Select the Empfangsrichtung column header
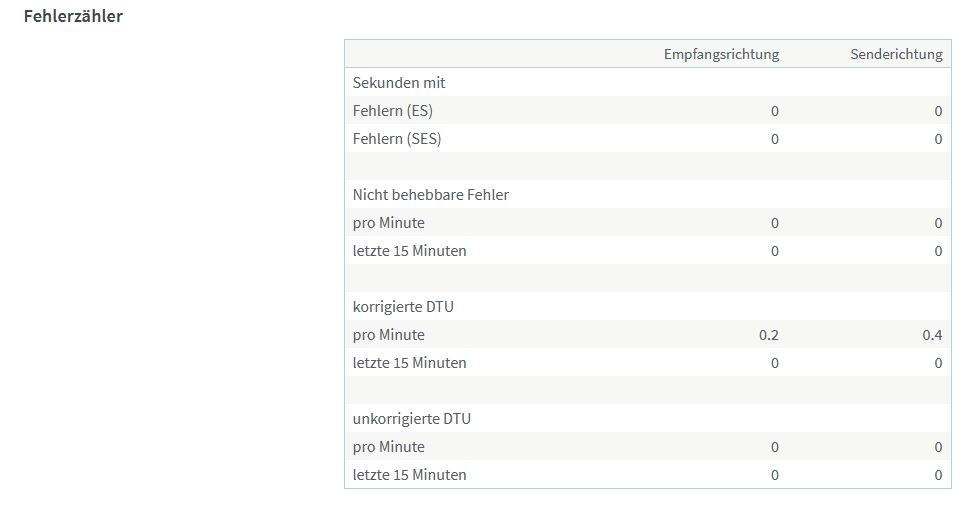 pyautogui.click(x=721, y=54)
